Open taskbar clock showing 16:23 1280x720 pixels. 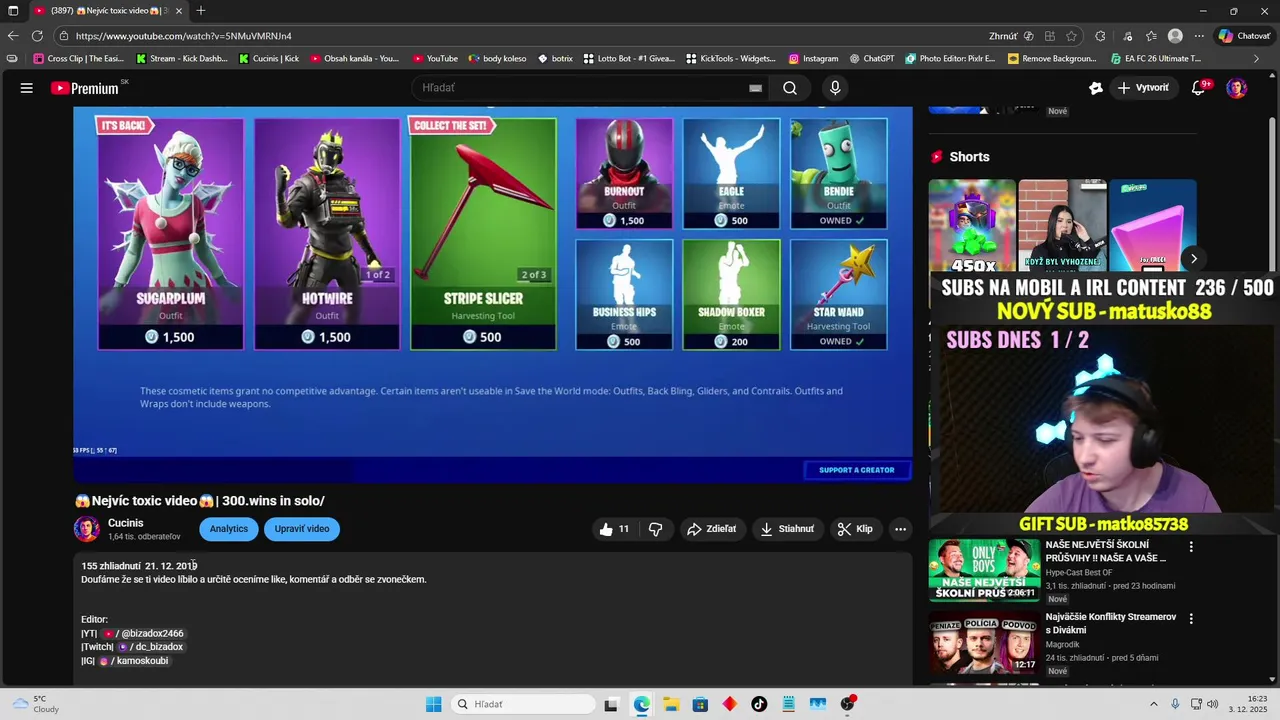[x=1249, y=704]
